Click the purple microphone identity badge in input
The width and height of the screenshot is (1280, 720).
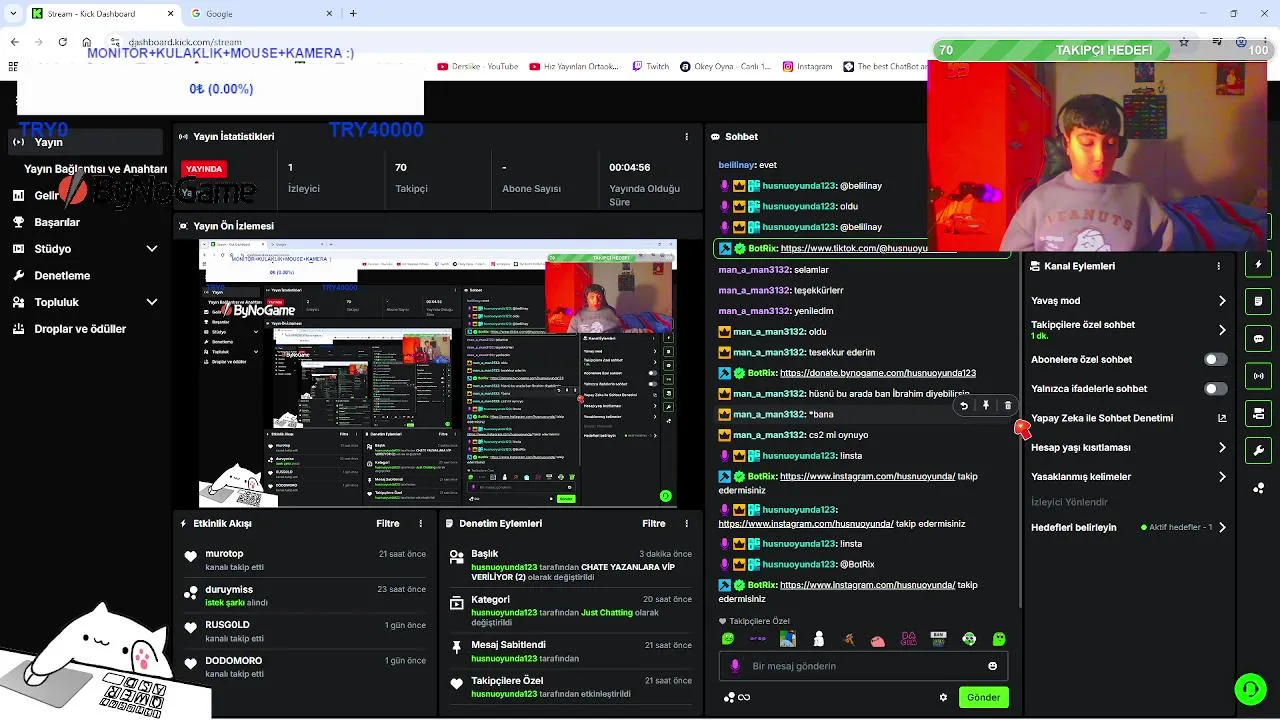[x=735, y=666]
